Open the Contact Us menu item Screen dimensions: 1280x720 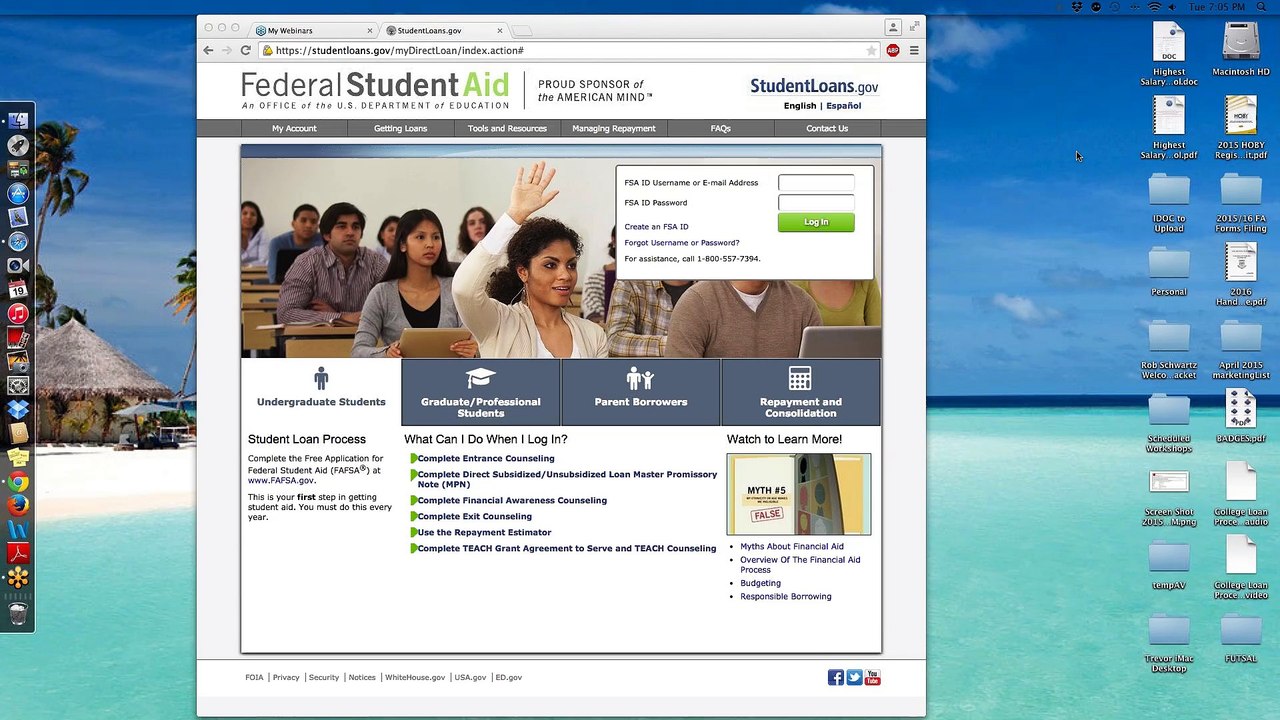pyautogui.click(x=827, y=128)
